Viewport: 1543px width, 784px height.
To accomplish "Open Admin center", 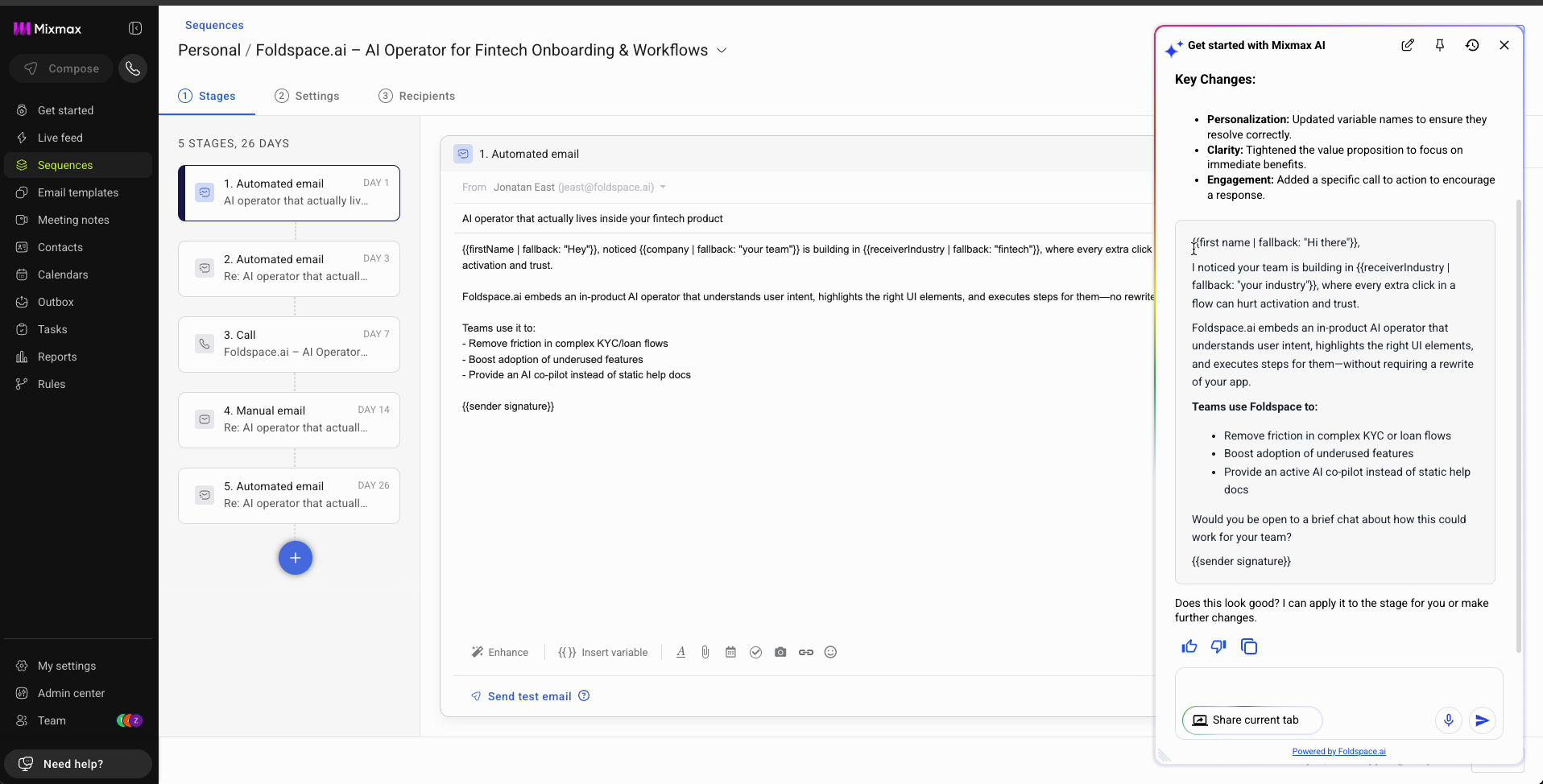I will click(x=77, y=693).
